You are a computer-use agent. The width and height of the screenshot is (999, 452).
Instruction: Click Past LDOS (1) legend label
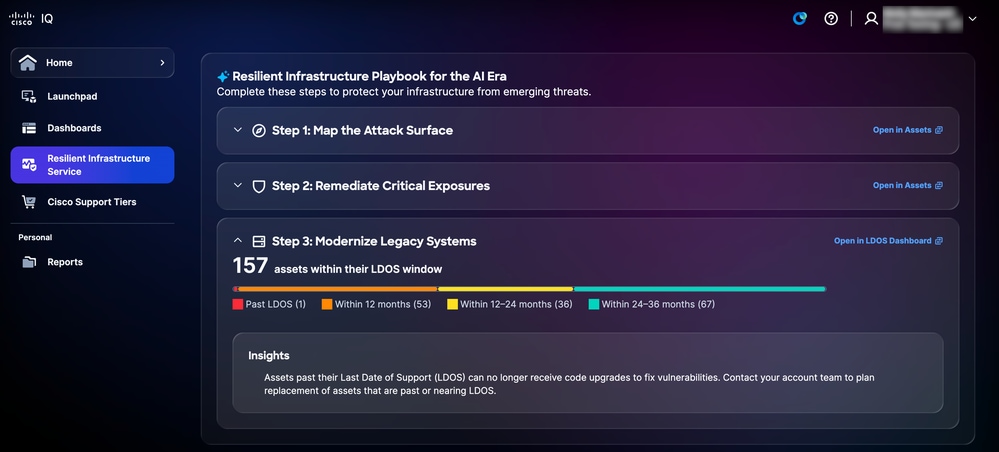click(276, 305)
